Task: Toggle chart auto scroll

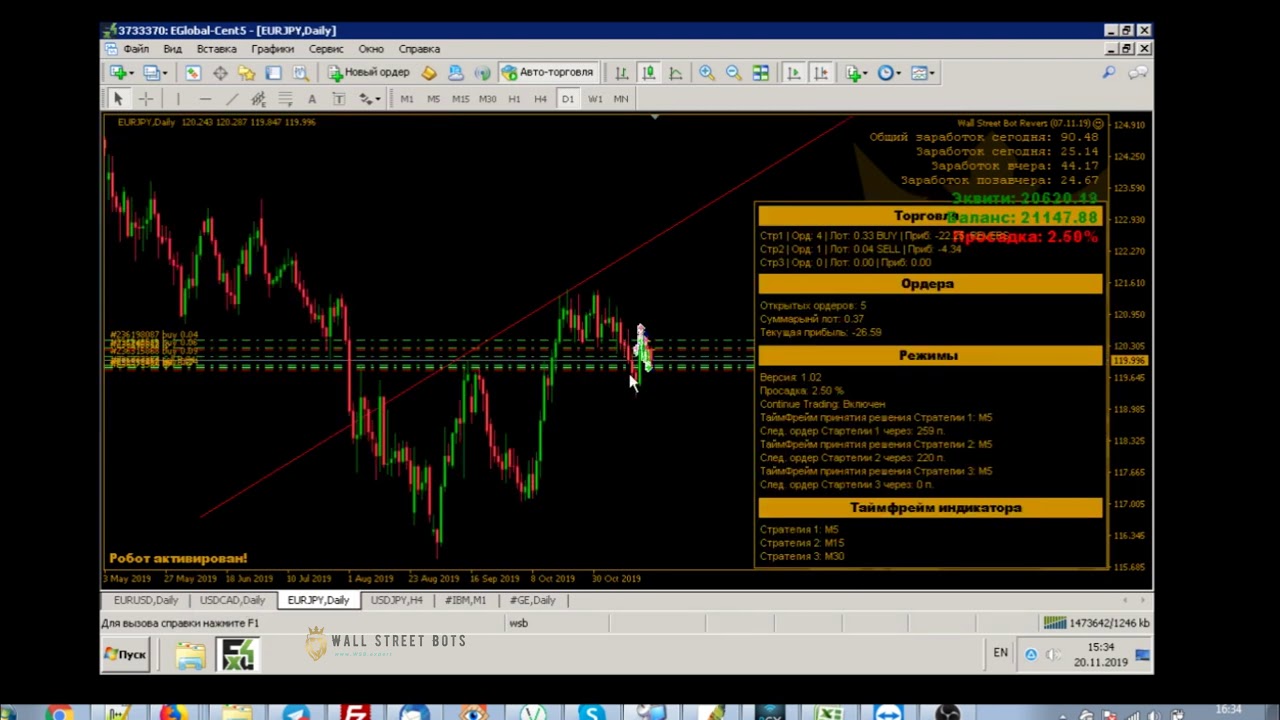Action: coord(794,72)
